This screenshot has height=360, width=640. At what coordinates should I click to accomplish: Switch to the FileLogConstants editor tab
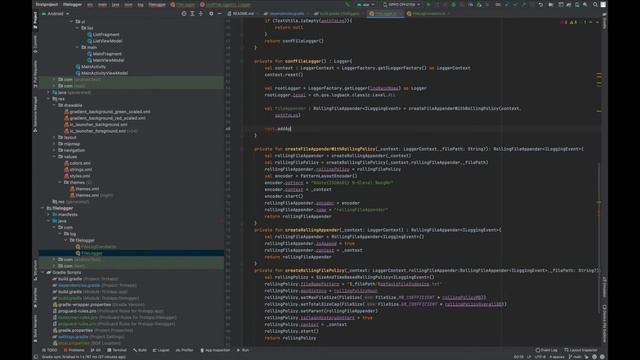click(x=428, y=13)
